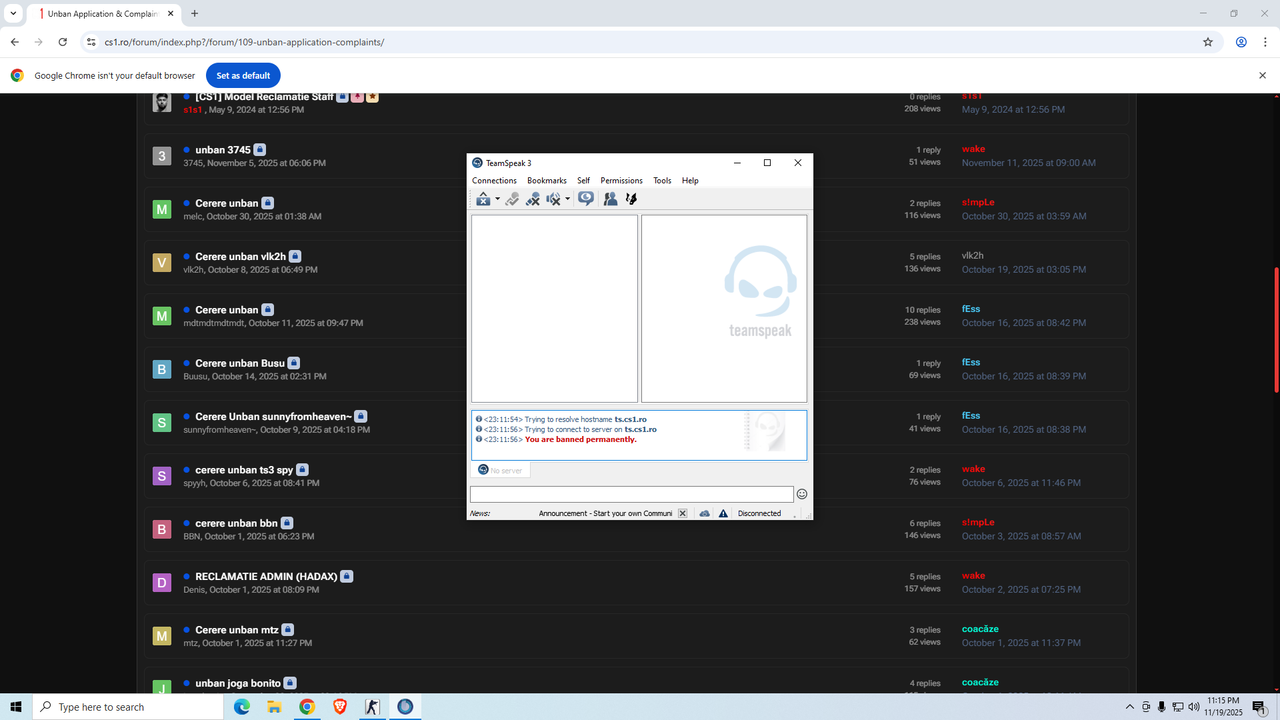Open a new Chrome tab with plus button
Image resolution: width=1280 pixels, height=720 pixels.
[x=194, y=14]
